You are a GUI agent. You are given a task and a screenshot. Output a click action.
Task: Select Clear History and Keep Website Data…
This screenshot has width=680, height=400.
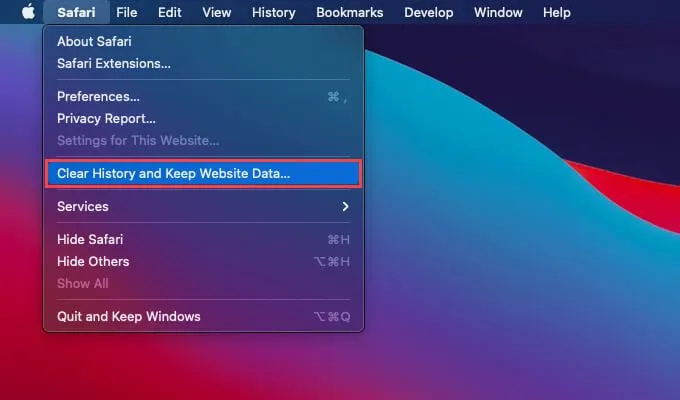tap(203, 174)
